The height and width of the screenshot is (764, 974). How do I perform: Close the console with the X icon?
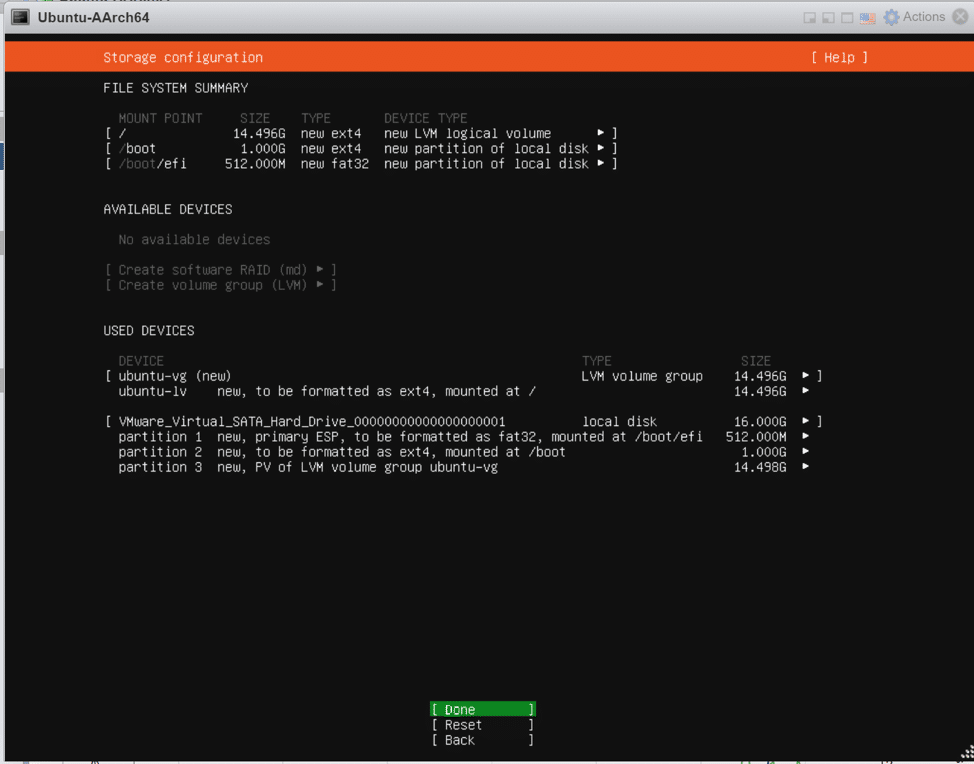[960, 17]
